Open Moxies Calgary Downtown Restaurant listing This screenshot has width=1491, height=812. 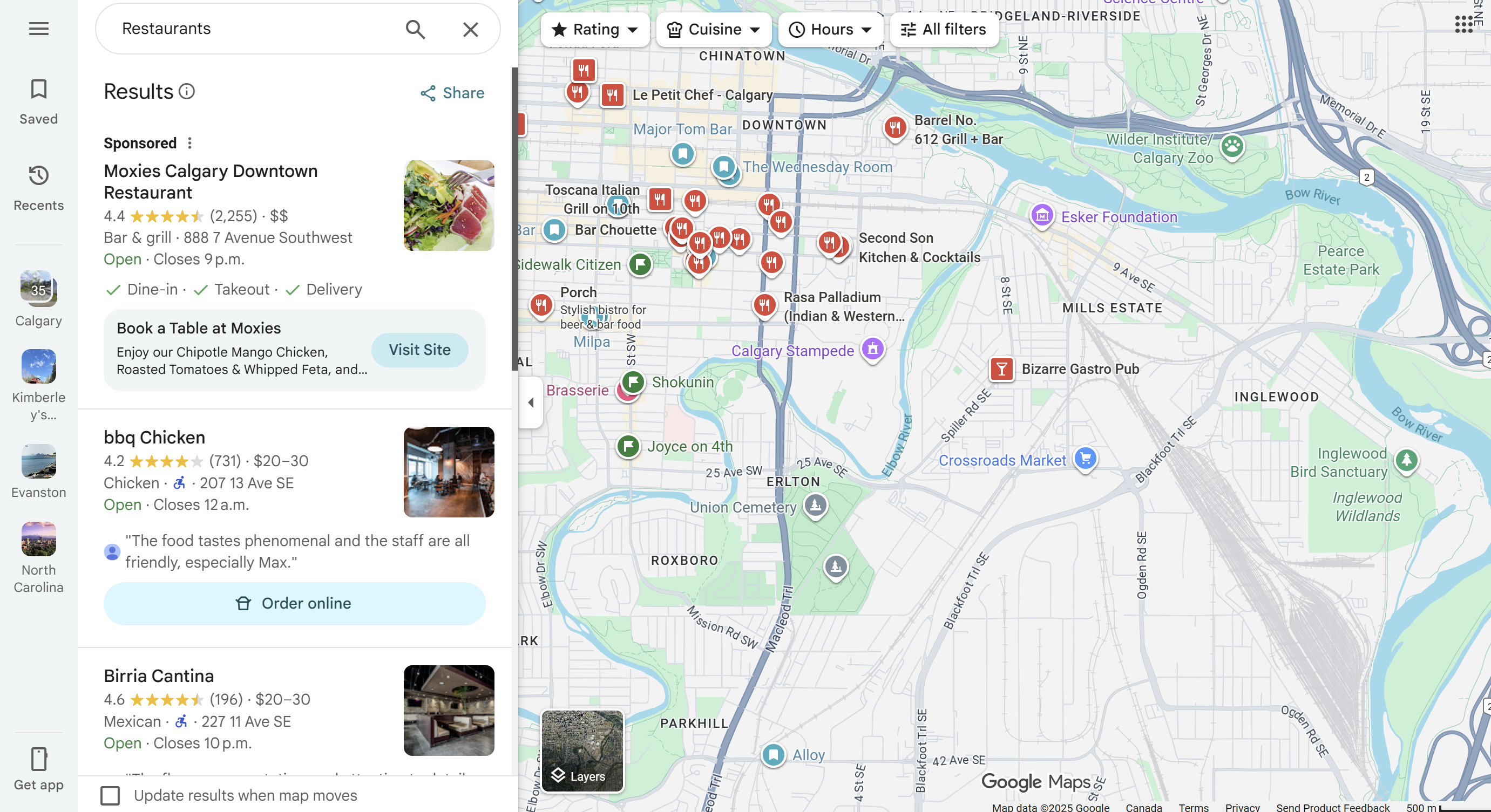click(211, 182)
